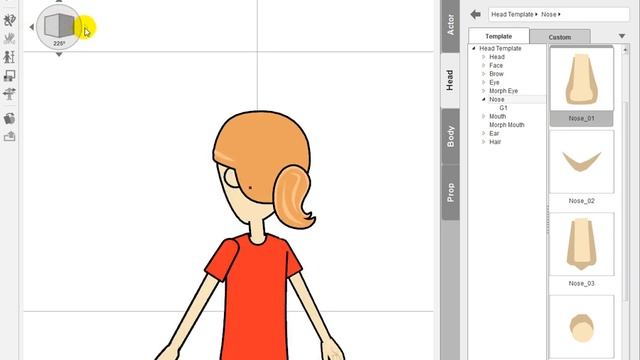
Task: Select the Nose_01 thumbnail
Action: coord(582,79)
